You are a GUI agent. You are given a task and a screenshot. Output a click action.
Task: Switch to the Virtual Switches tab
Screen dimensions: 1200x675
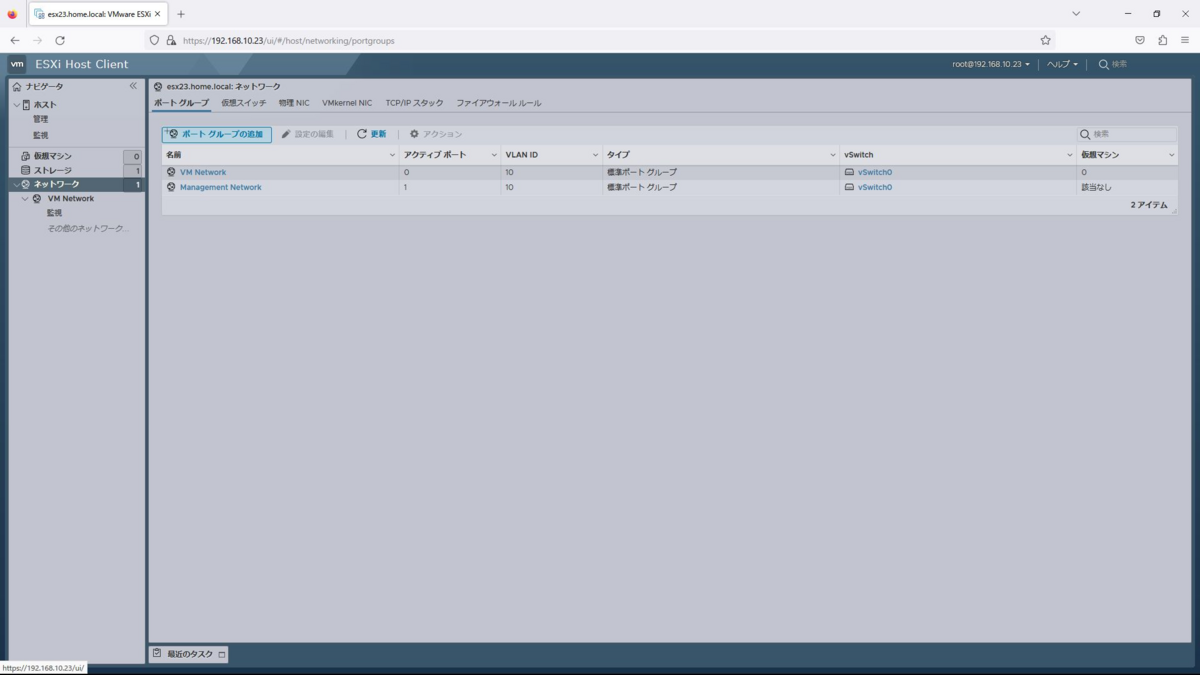click(244, 103)
